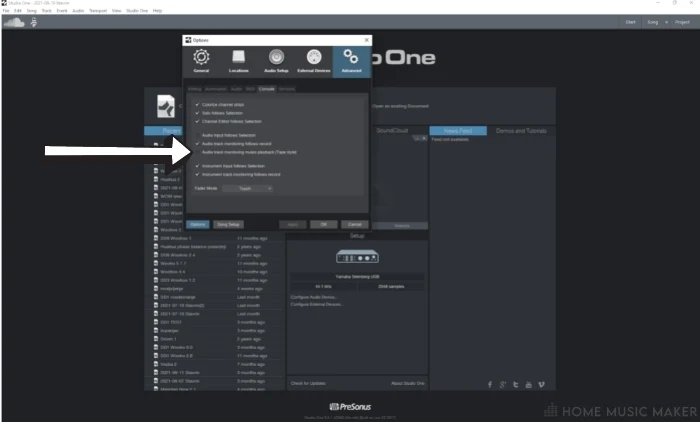700x422 pixels.
Task: Switch to the Automation tab
Action: (216, 89)
